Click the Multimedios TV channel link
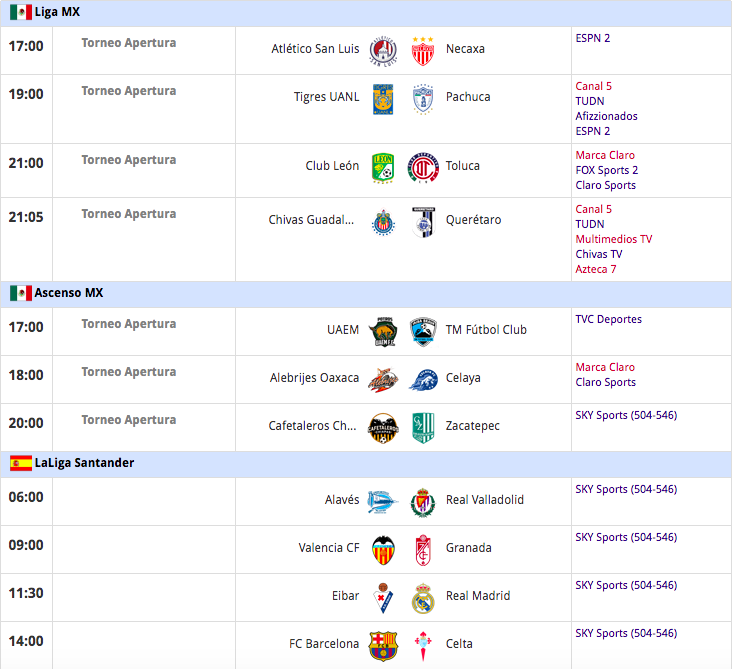Viewport: 732px width, 669px height. coord(613,239)
